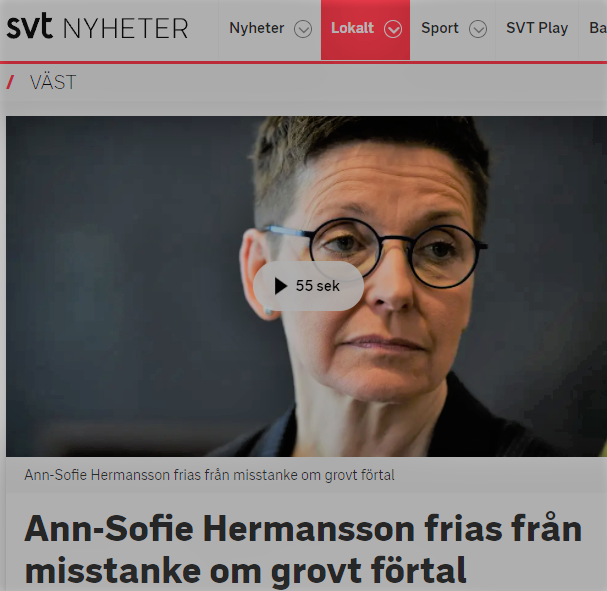Click the 55 sek duration label
The width and height of the screenshot is (607, 591).
(x=317, y=286)
